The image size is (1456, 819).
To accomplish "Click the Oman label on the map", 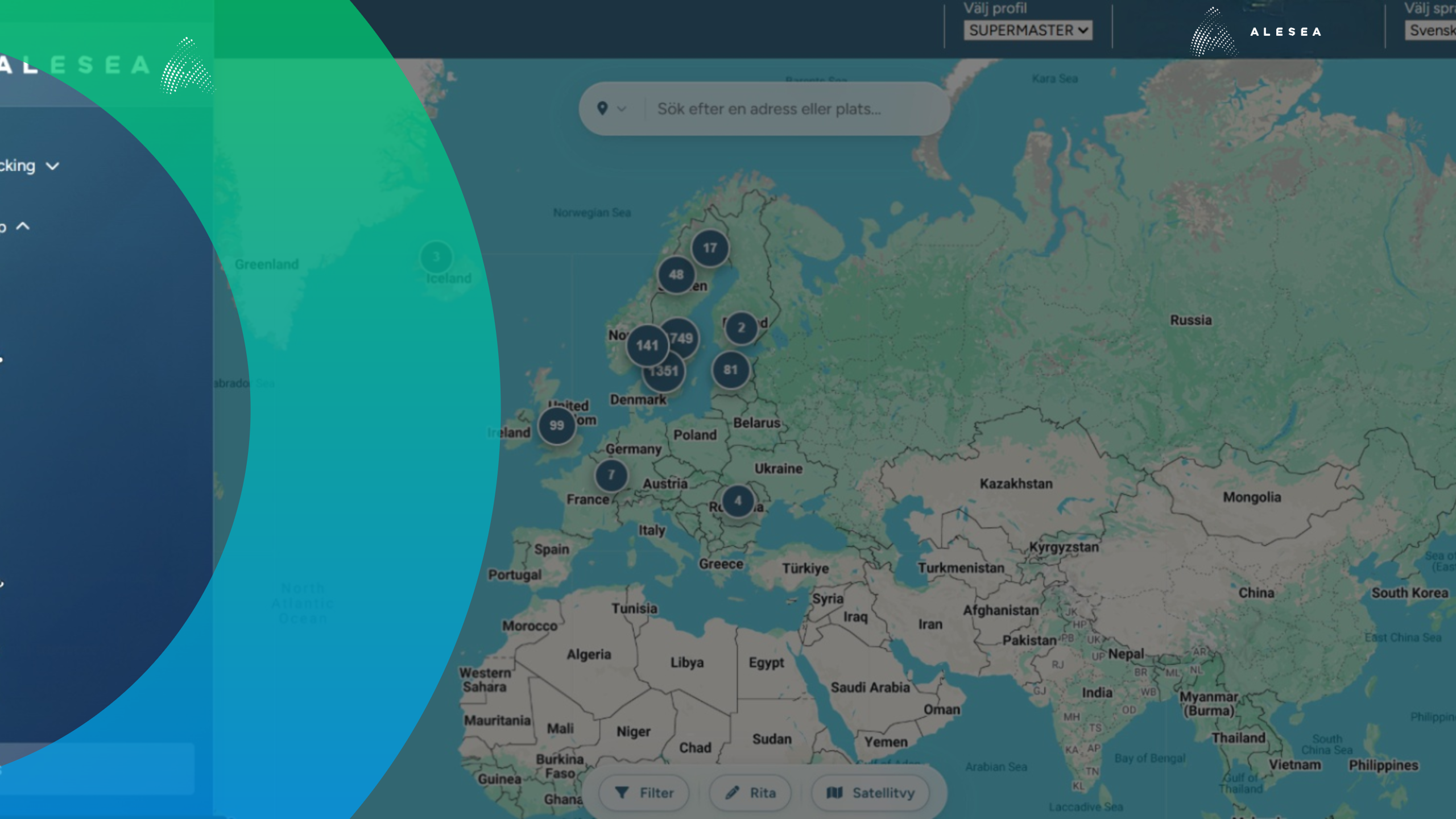I will 942,710.
